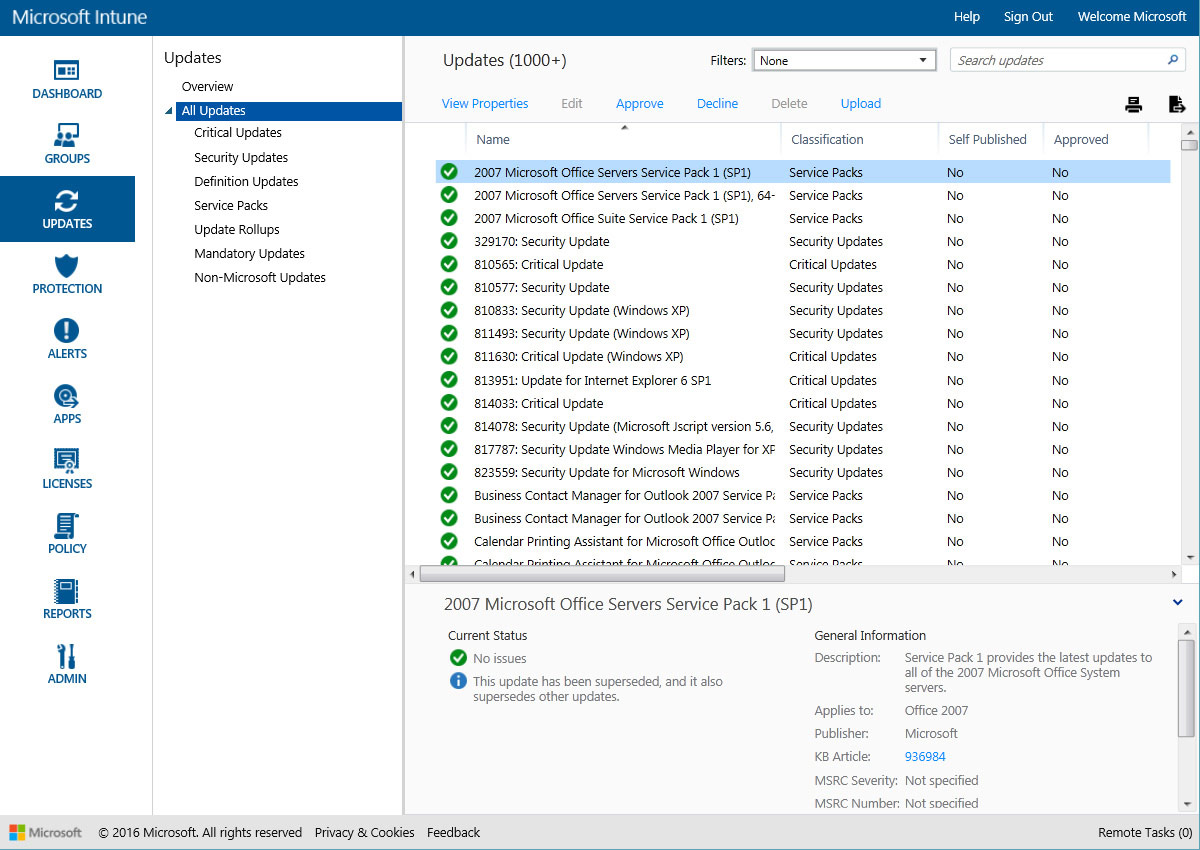Collapse the update details pane chevron
The height and width of the screenshot is (850, 1200).
pyautogui.click(x=1178, y=602)
